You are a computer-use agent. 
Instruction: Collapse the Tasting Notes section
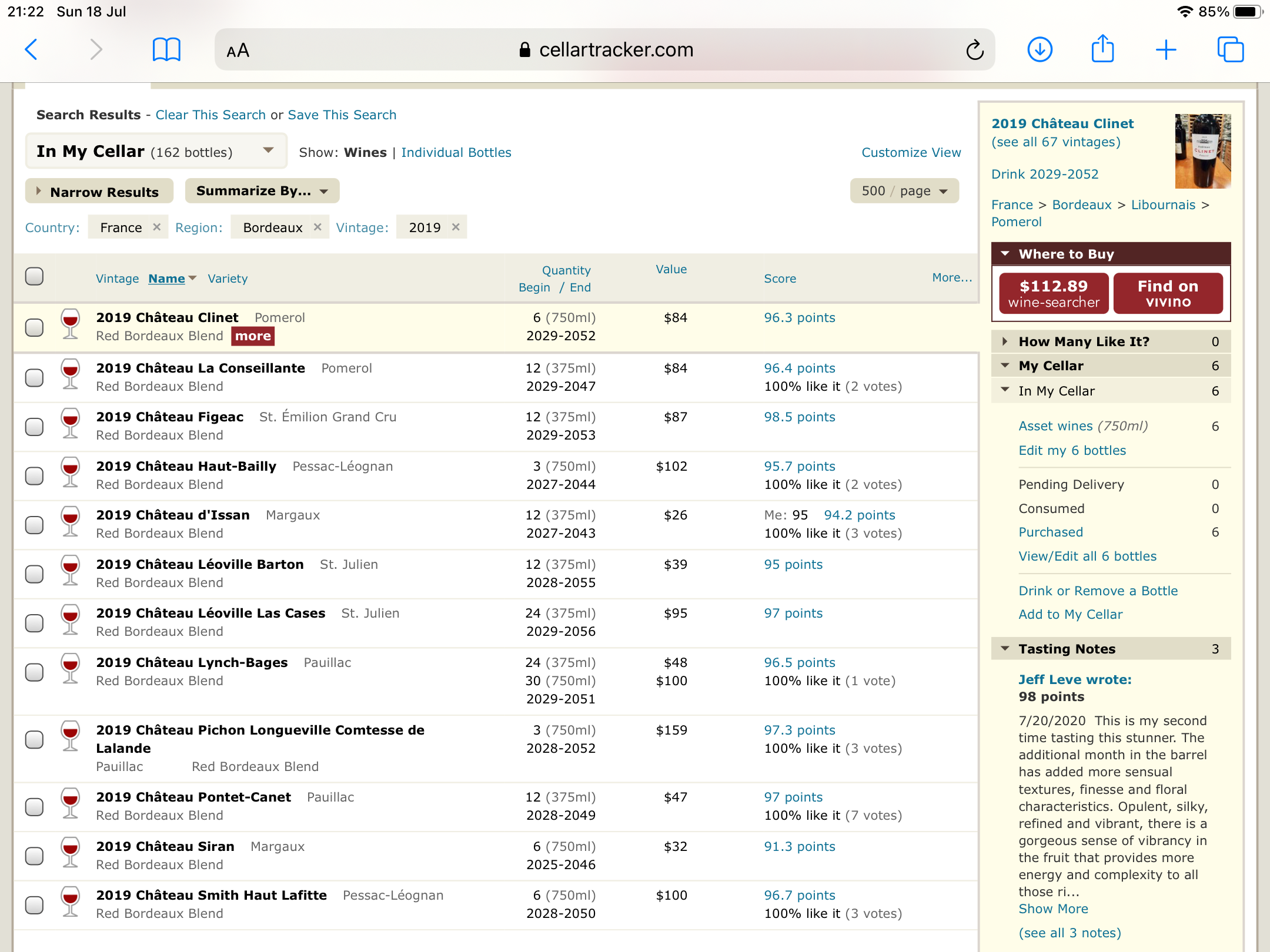[x=1111, y=649]
